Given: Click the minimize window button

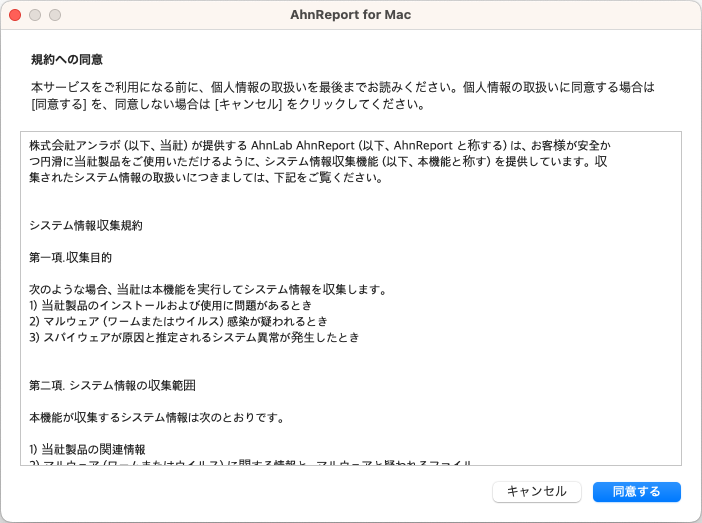Looking at the screenshot, I should [x=35, y=15].
